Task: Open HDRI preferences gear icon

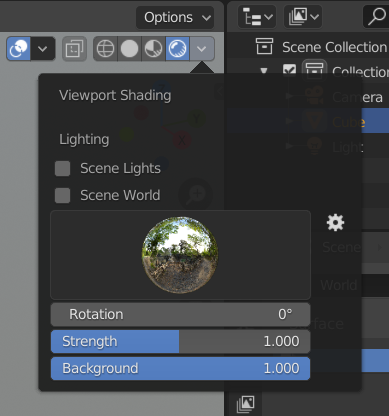Action: pyautogui.click(x=335, y=223)
